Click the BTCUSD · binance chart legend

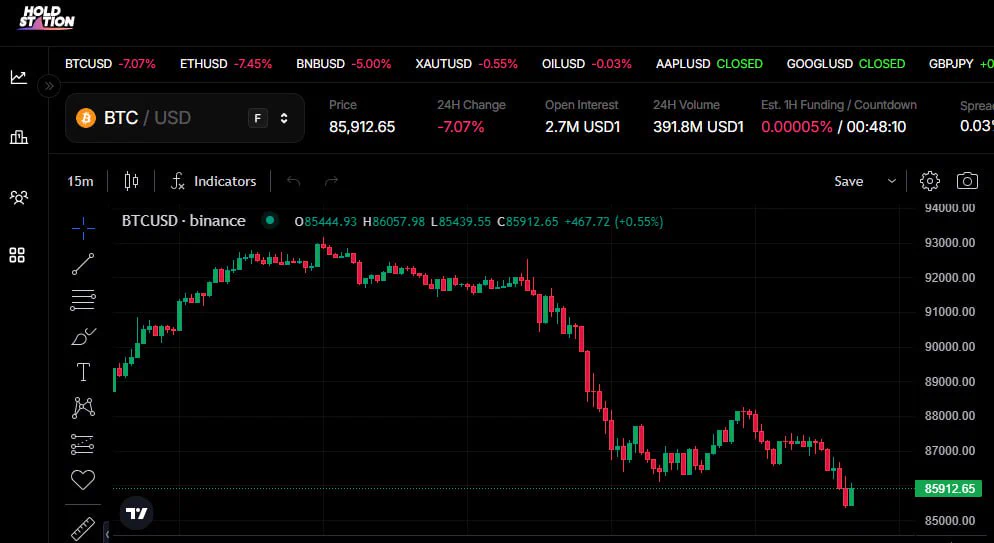pyautogui.click(x=184, y=220)
